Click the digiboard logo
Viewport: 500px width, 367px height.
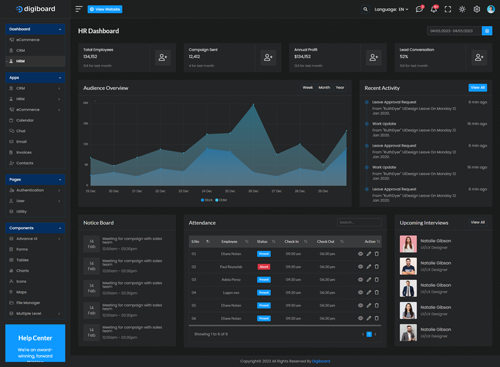[x=36, y=9]
